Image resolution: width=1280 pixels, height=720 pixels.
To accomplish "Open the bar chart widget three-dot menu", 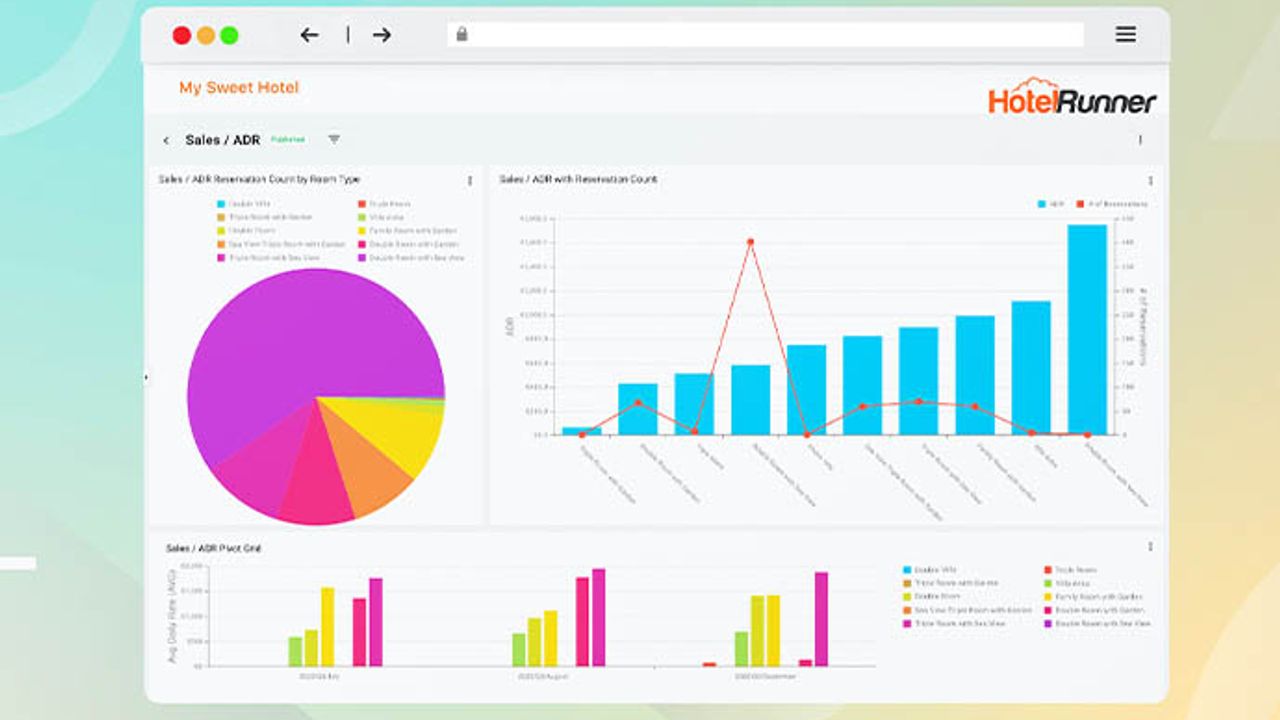I will [x=1150, y=181].
